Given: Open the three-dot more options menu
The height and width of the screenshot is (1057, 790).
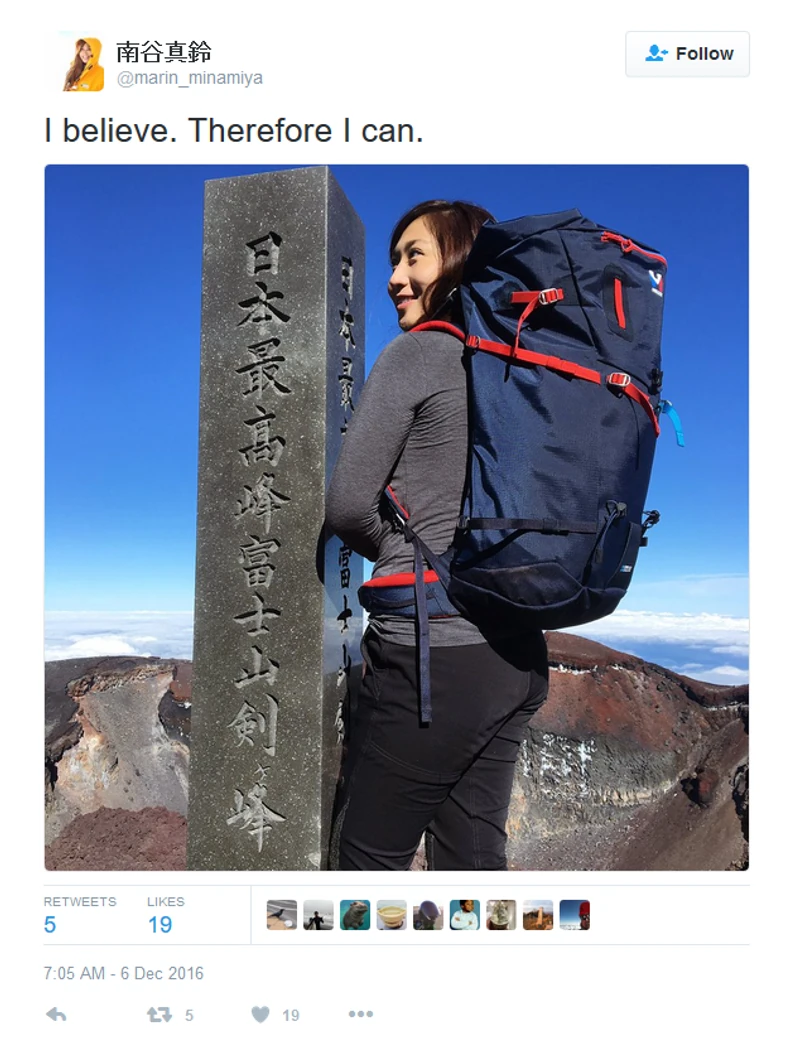Looking at the screenshot, I should click(x=361, y=1014).
